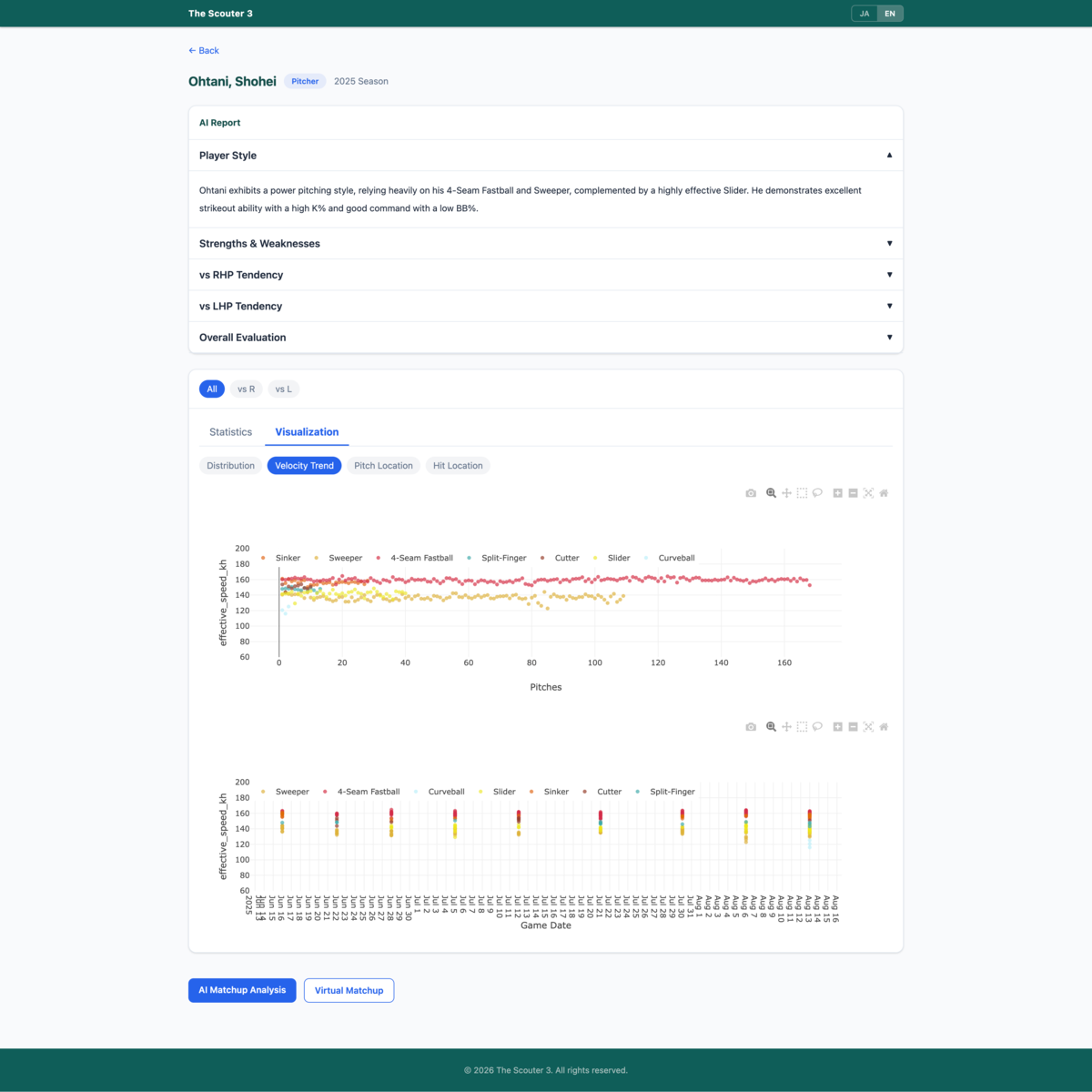The width and height of the screenshot is (1092, 1092).
Task: Autoscale the Pitches chart axes
Action: (x=868, y=493)
